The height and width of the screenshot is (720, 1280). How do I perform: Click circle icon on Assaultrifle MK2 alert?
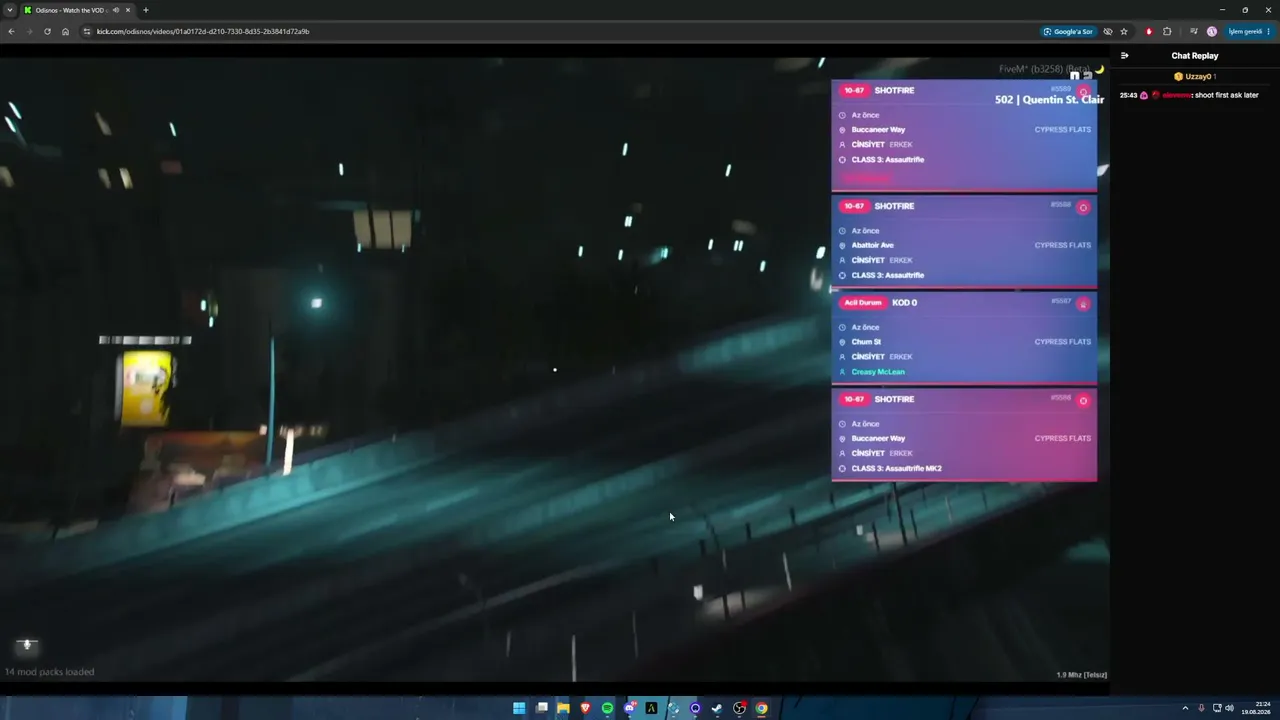point(1083,401)
